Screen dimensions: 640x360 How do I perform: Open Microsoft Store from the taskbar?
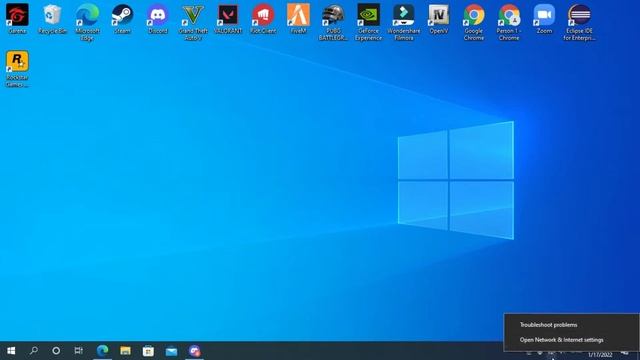click(148, 351)
